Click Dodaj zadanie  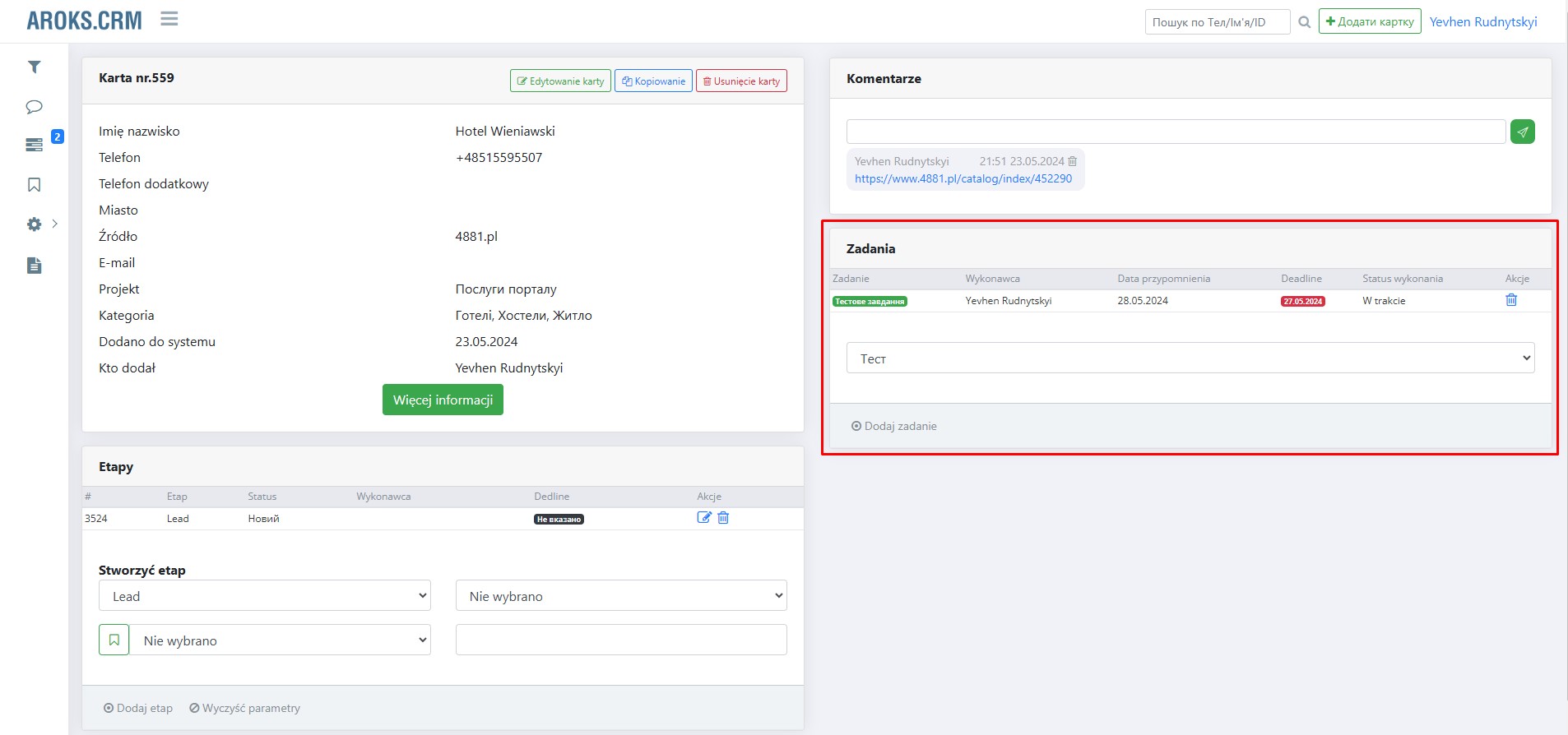pos(894,426)
